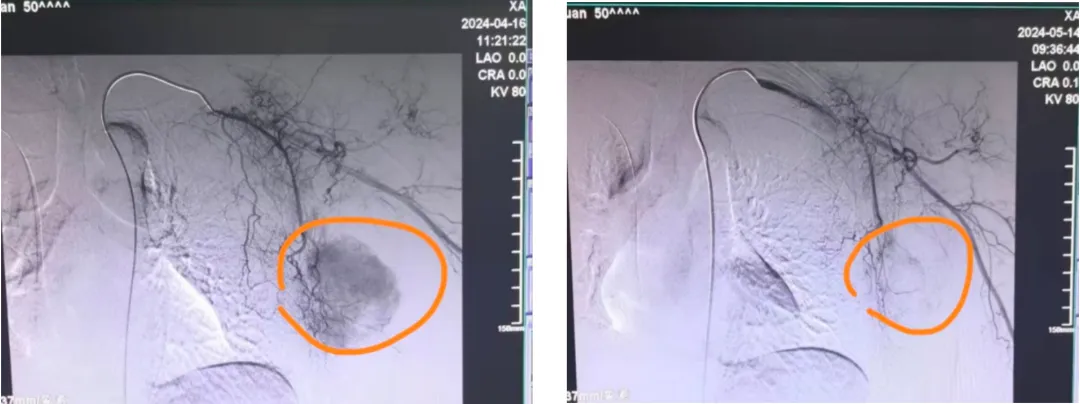The image size is (1080, 404).
Task: Click the catheter loop top in left image
Action: point(150,77)
